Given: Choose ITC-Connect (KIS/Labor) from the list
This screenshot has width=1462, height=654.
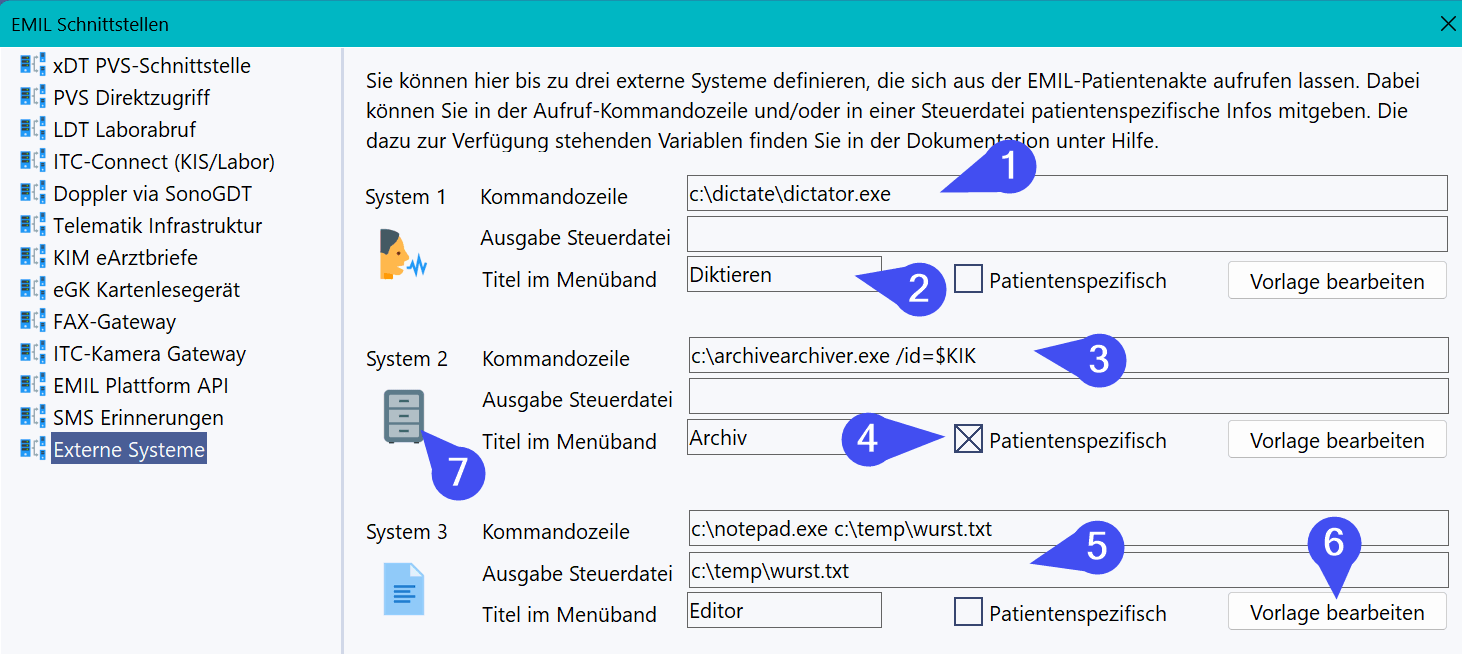Looking at the screenshot, I should (163, 162).
